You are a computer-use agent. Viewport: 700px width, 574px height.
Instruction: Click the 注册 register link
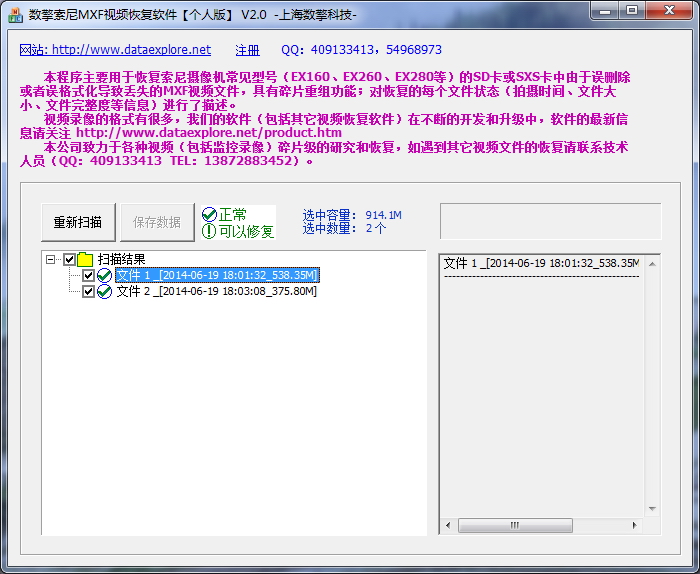click(247, 50)
